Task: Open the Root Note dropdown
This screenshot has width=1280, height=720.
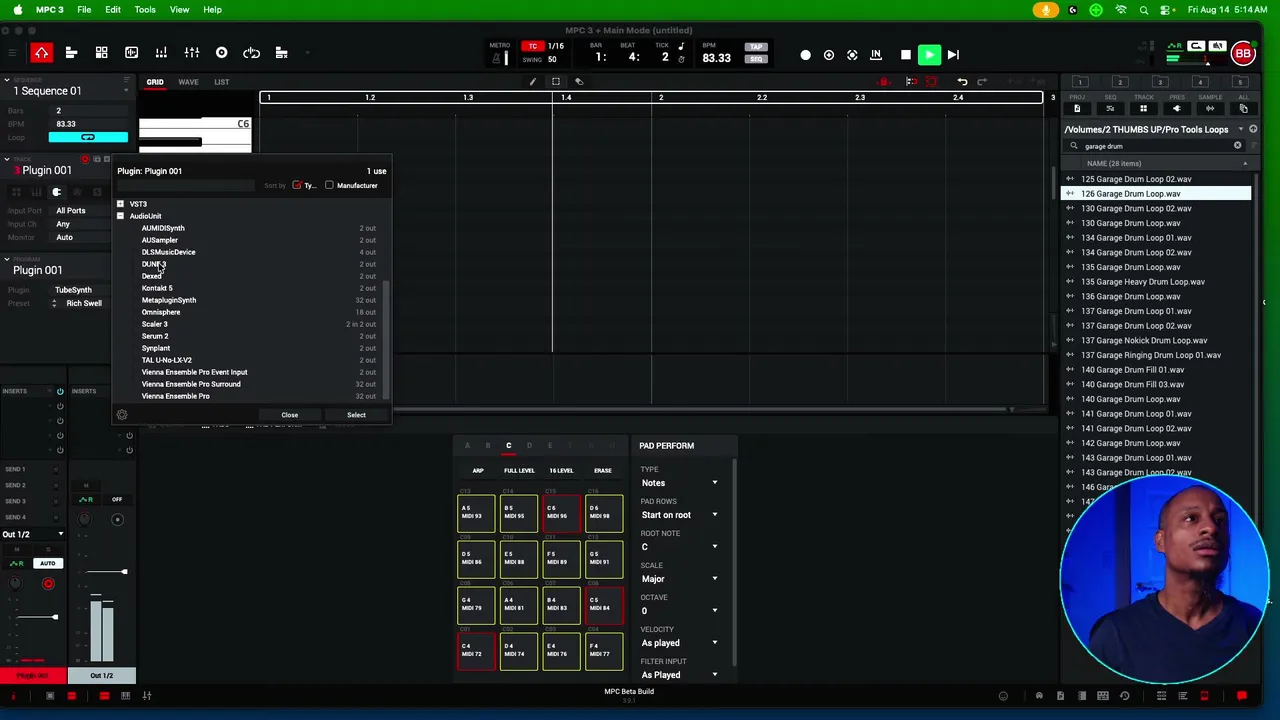Action: (679, 547)
